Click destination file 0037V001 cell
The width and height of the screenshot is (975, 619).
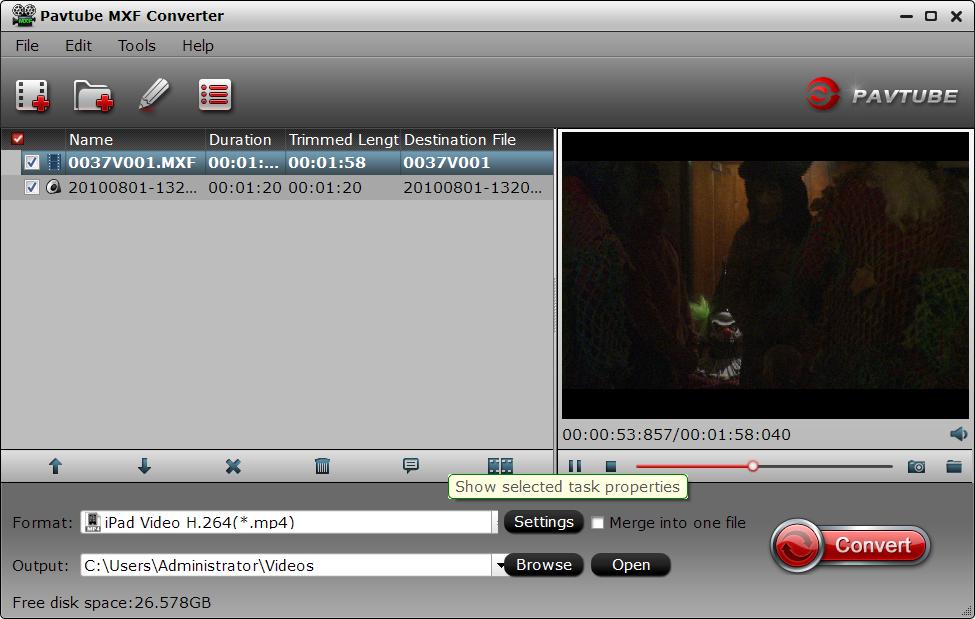point(446,162)
